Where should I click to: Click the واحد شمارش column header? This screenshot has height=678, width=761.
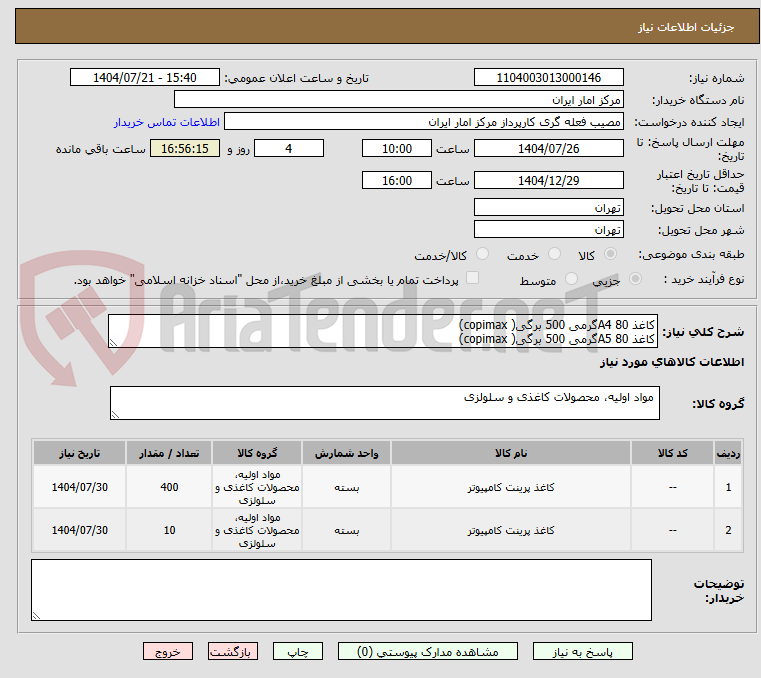pos(347,453)
